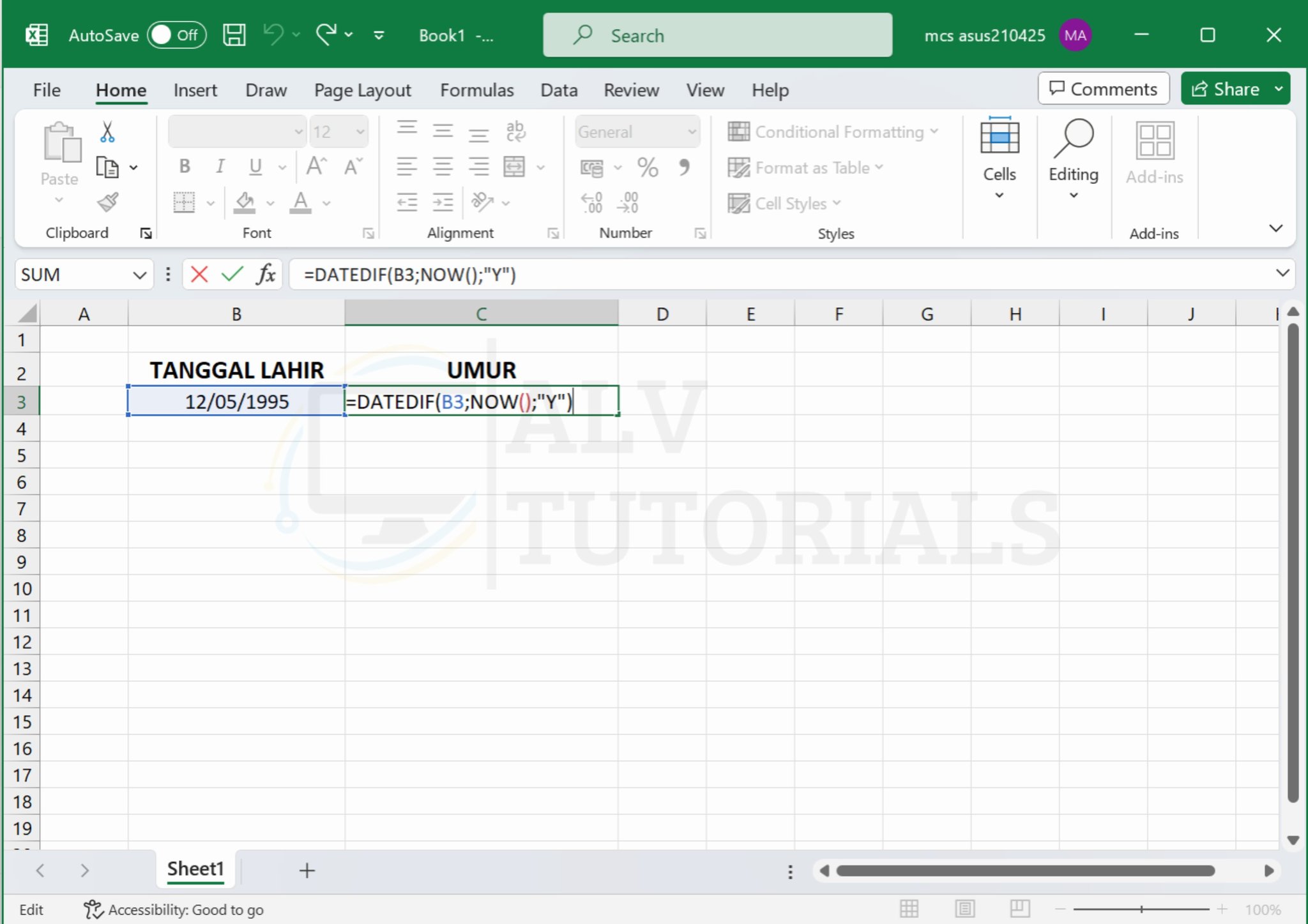Viewport: 1308px width, 924px height.
Task: Switch to Page Break Preview view
Action: 1019,909
